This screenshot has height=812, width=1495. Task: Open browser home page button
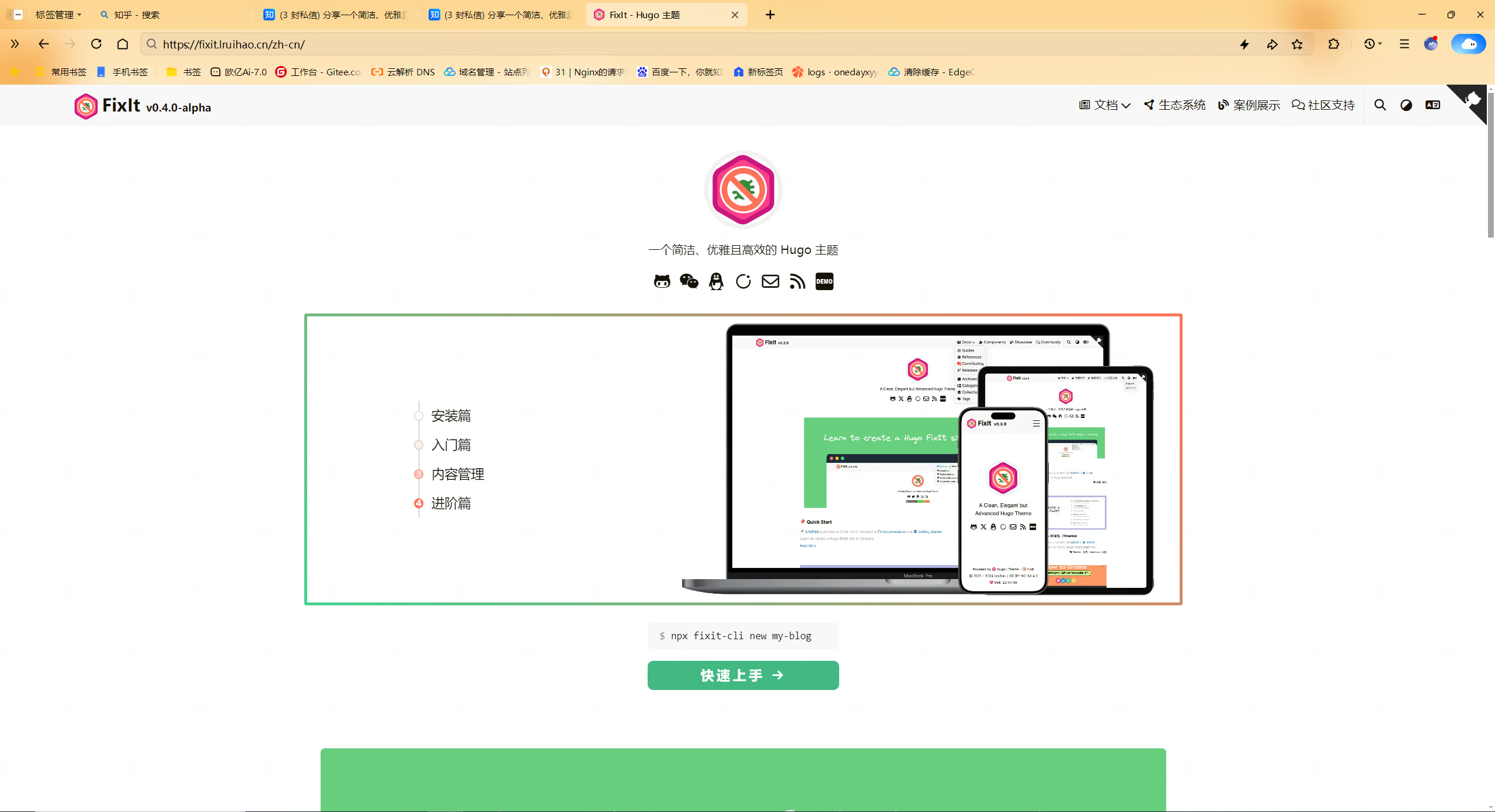pyautogui.click(x=123, y=44)
